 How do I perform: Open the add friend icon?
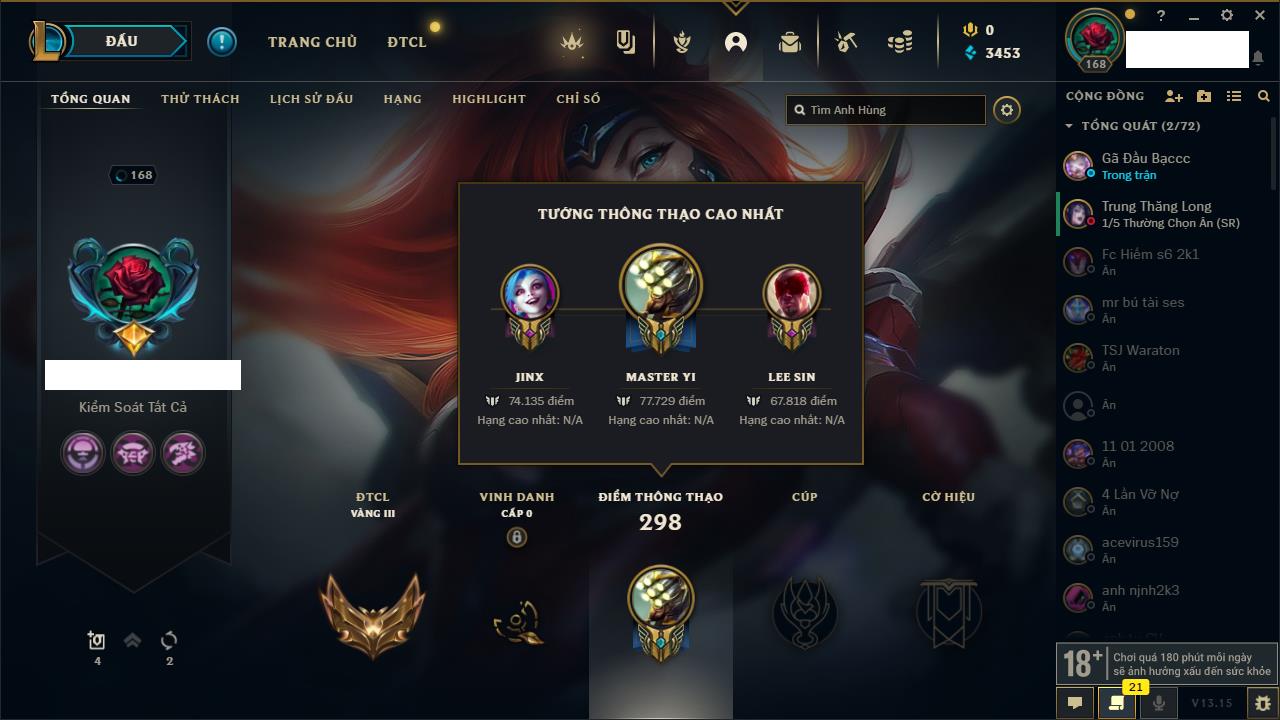point(1174,96)
